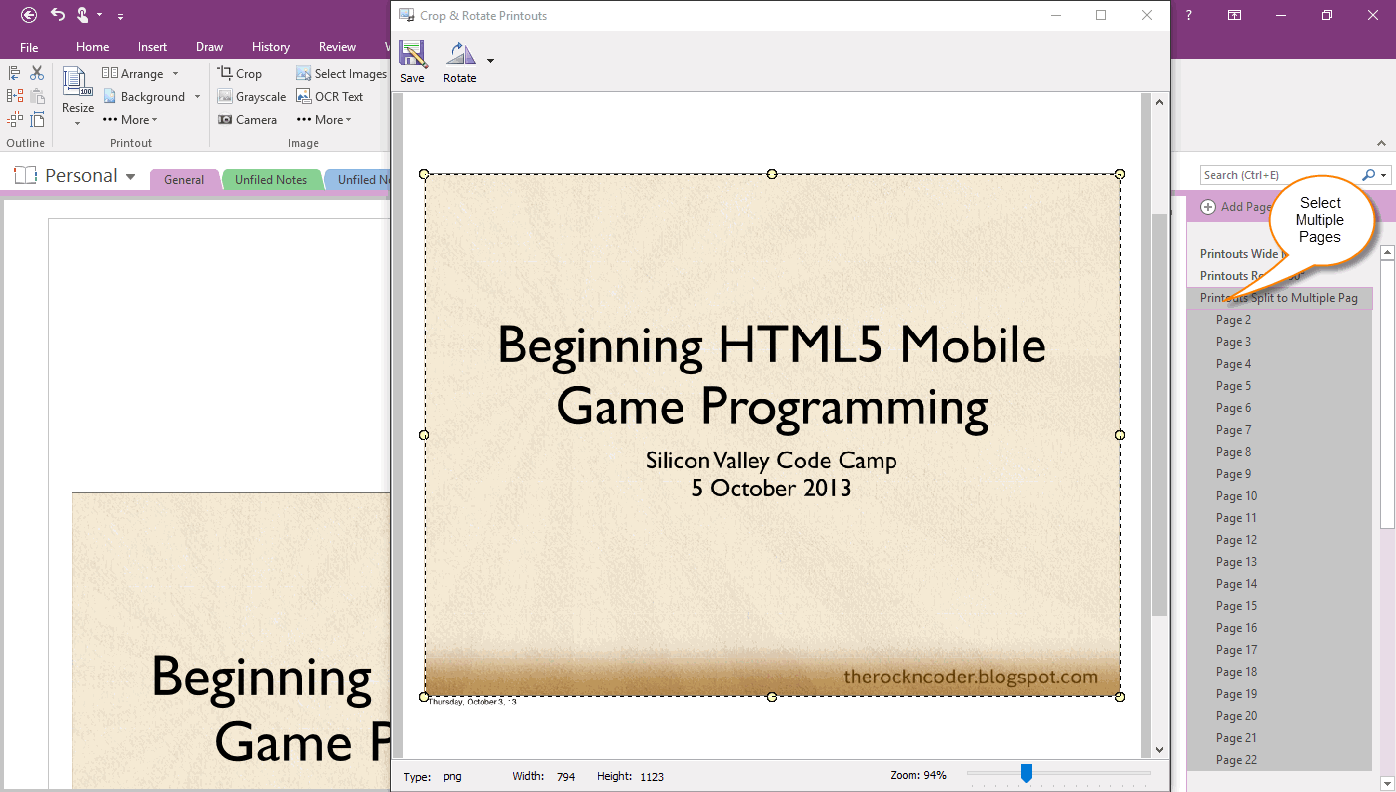This screenshot has width=1396, height=792.
Task: Switch to the Home ribbon tab
Action: (x=93, y=47)
